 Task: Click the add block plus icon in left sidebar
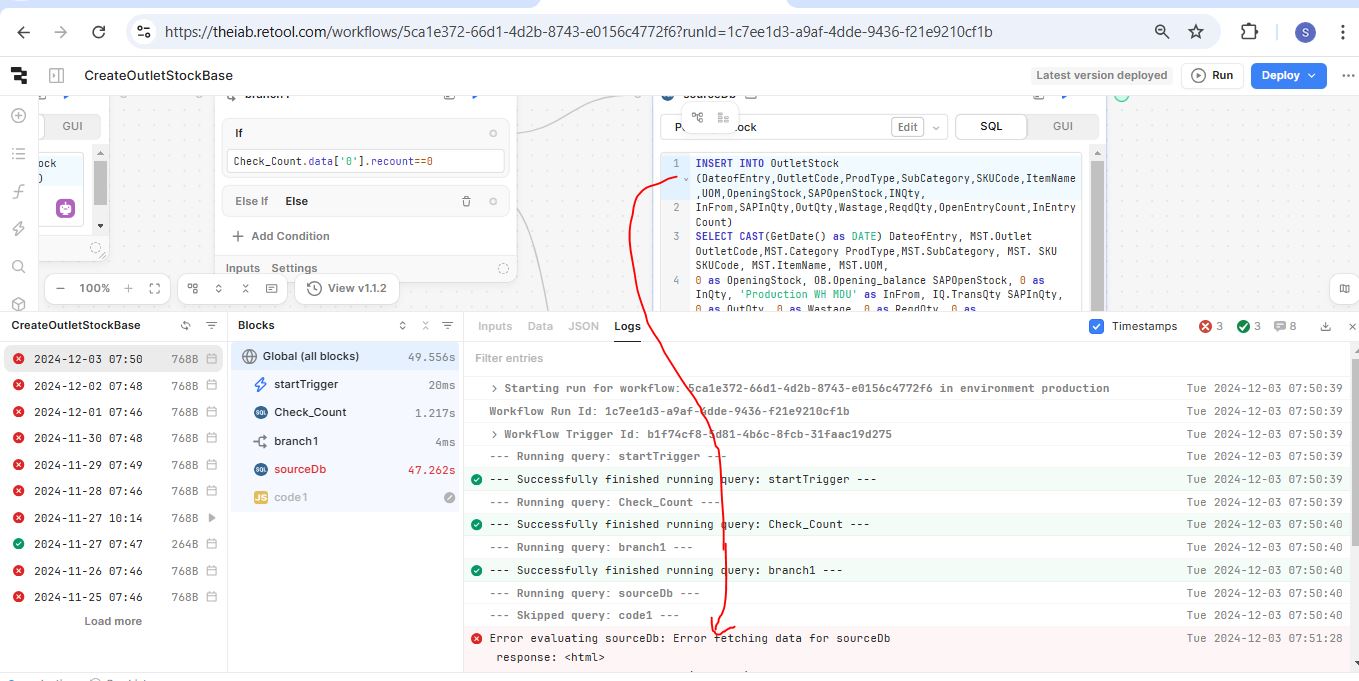[x=18, y=116]
